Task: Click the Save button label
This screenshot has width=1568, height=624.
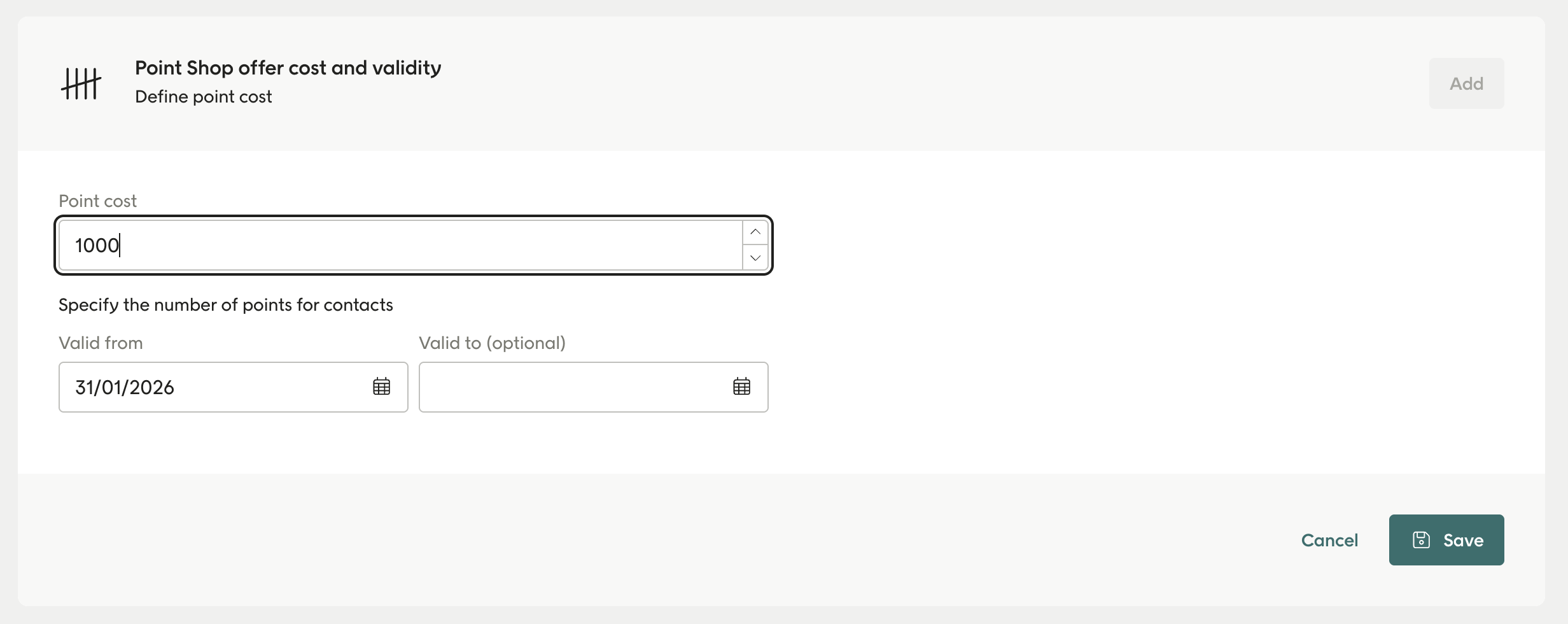Action: point(1463,540)
